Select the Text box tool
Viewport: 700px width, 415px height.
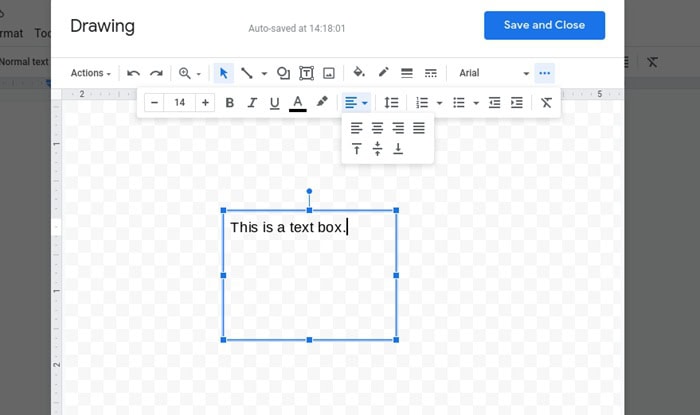306,73
